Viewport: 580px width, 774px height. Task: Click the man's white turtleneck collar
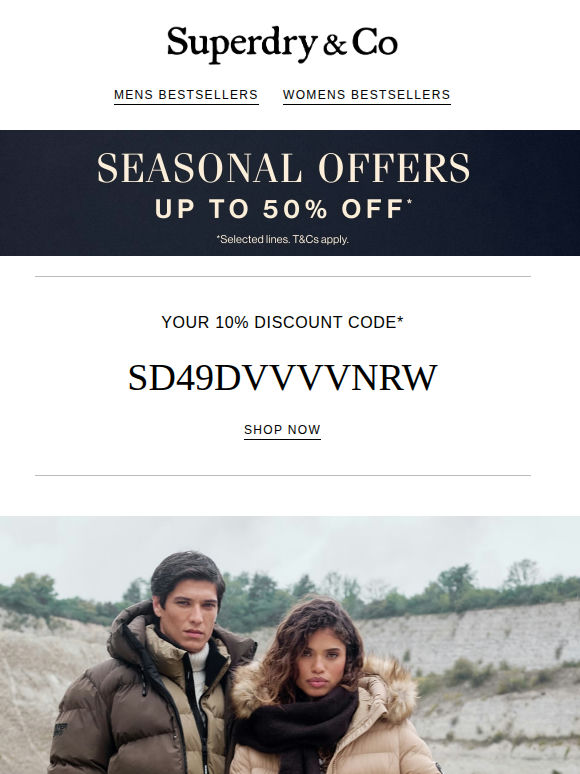point(198,661)
